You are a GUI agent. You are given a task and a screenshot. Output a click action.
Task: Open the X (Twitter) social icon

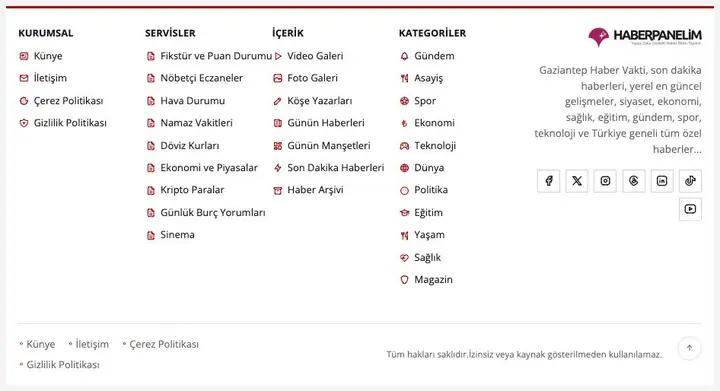point(577,181)
